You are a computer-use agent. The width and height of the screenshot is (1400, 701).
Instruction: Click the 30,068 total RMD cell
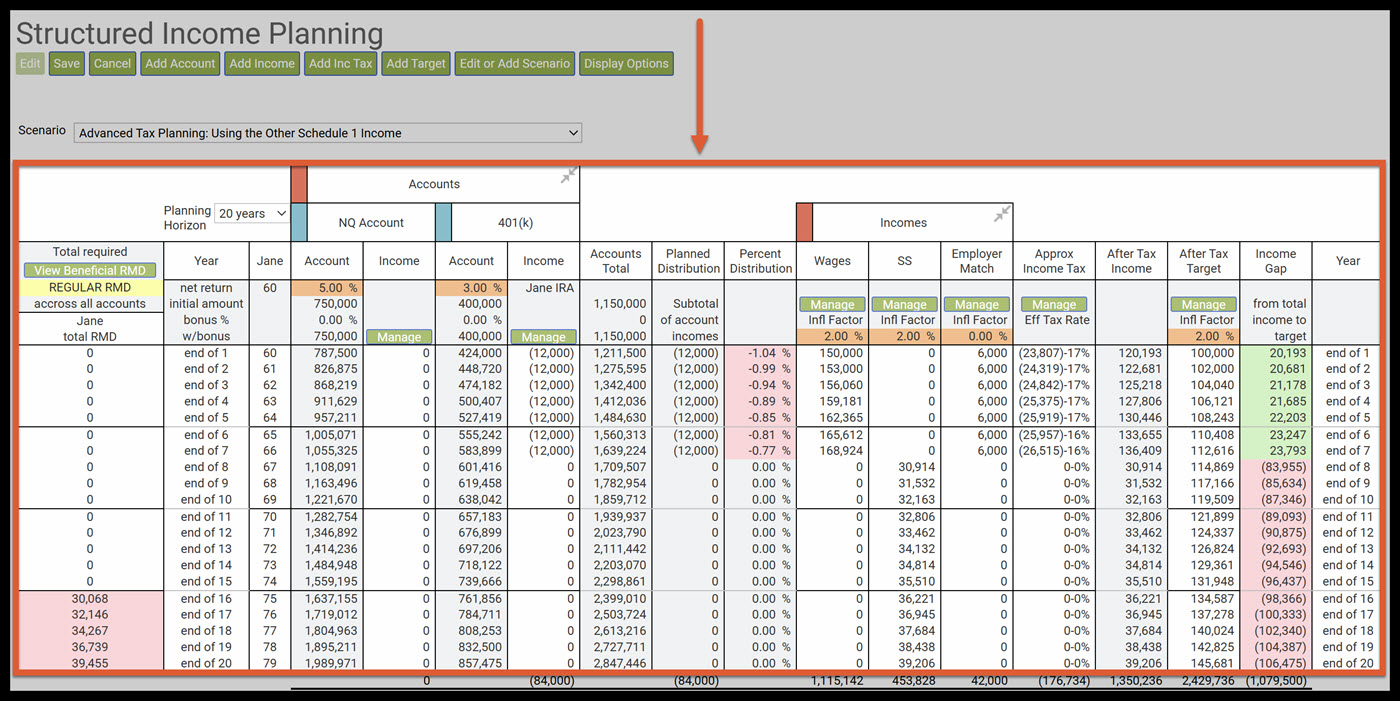point(90,598)
